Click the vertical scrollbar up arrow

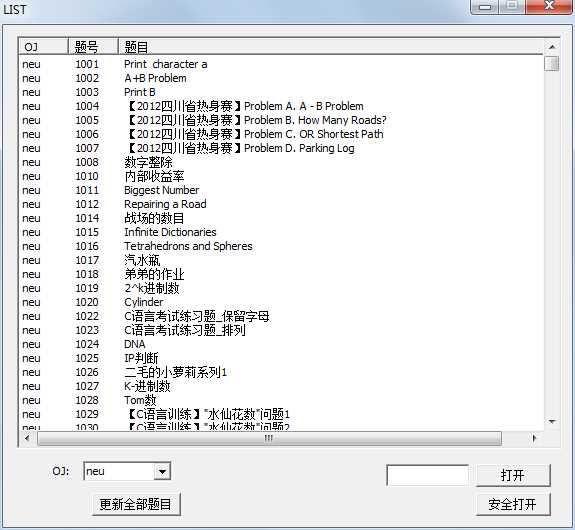click(552, 47)
